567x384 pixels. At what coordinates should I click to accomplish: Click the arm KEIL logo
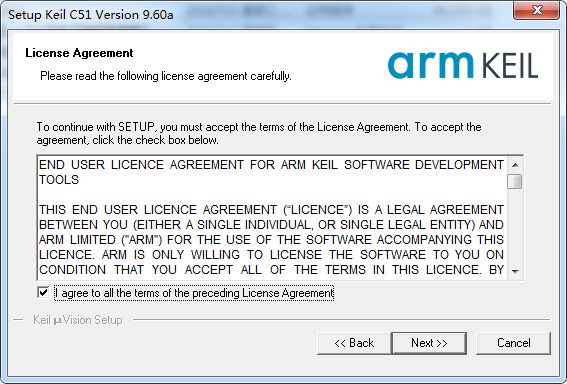pos(463,65)
